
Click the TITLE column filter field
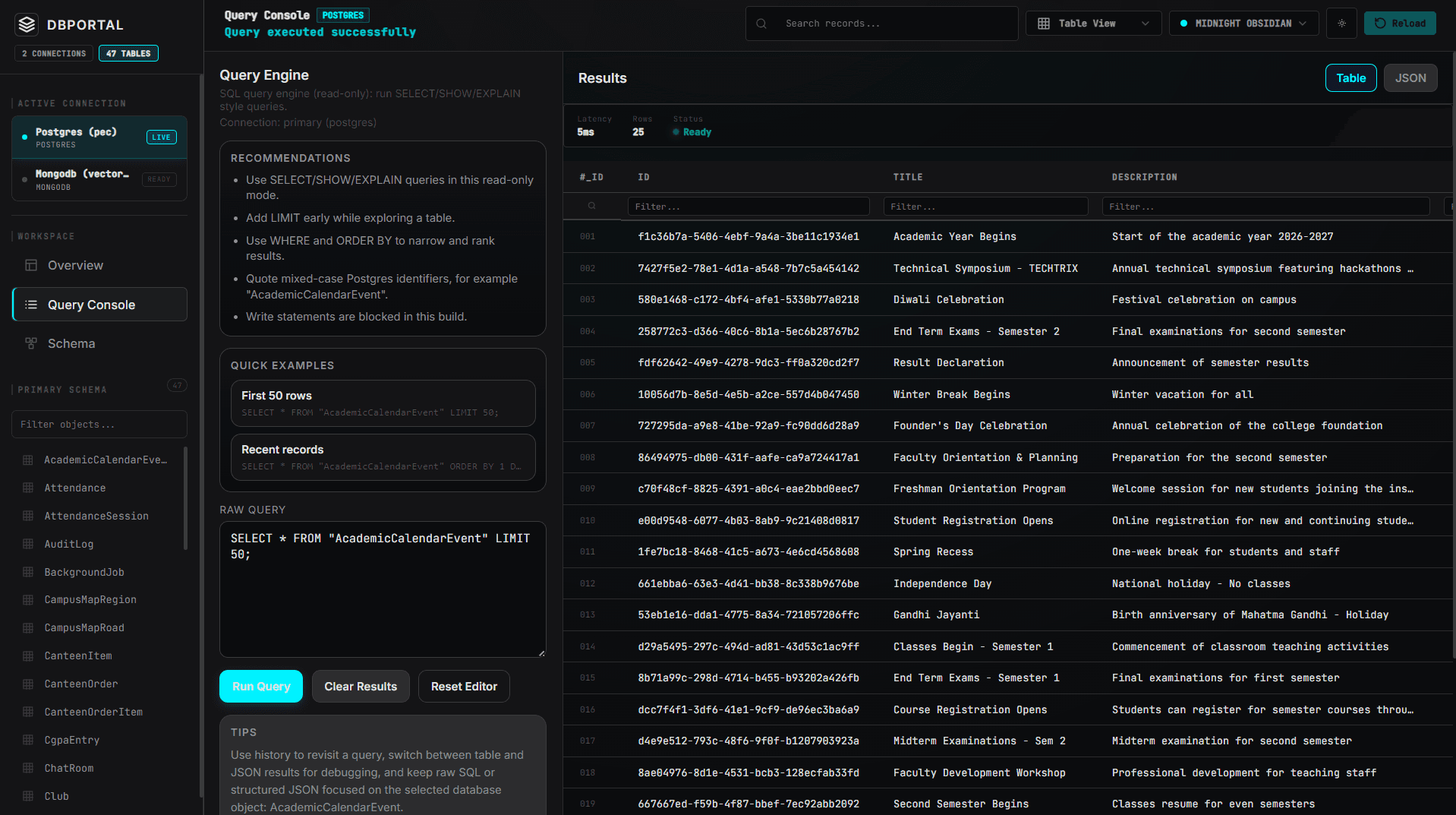985,207
